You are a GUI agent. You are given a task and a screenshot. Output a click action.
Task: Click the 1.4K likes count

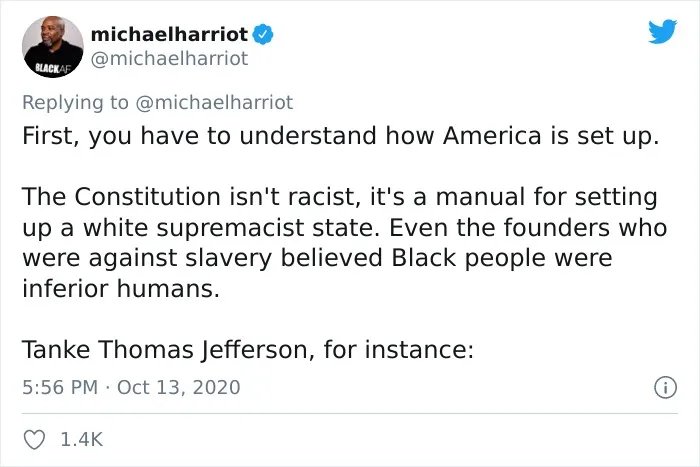click(x=81, y=440)
